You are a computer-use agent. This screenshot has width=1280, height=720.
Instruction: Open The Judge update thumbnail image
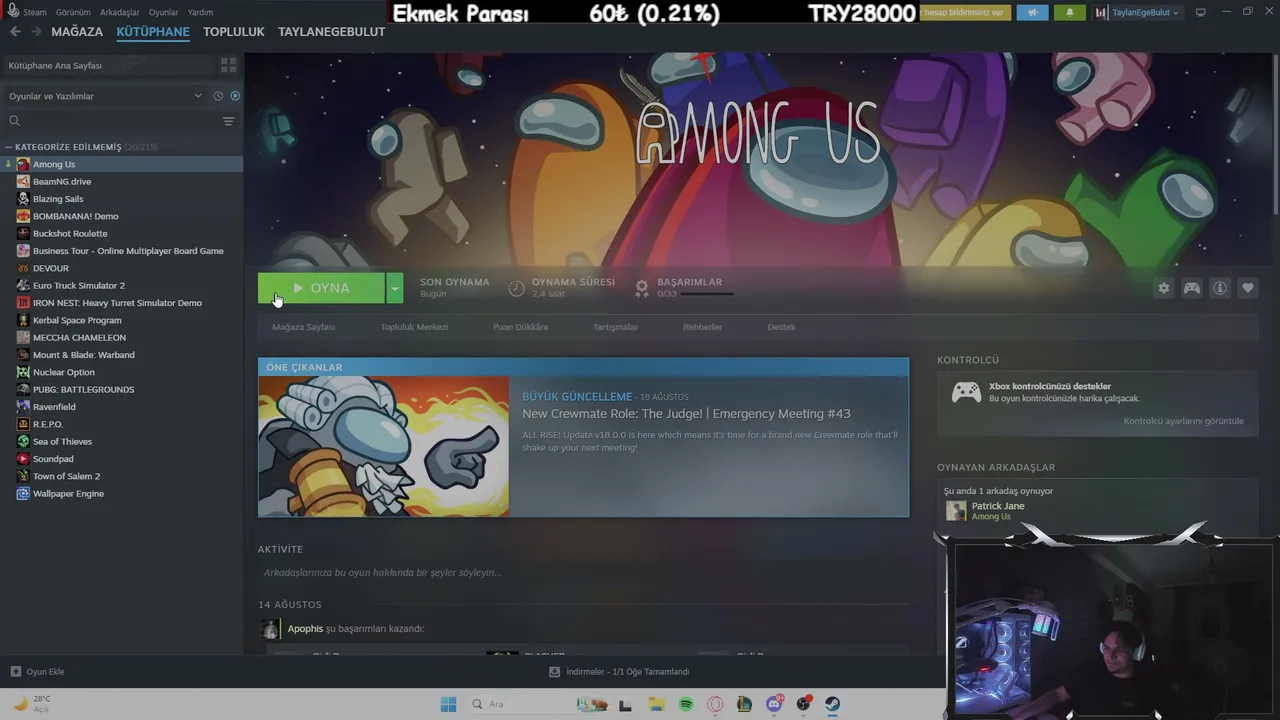point(384,446)
